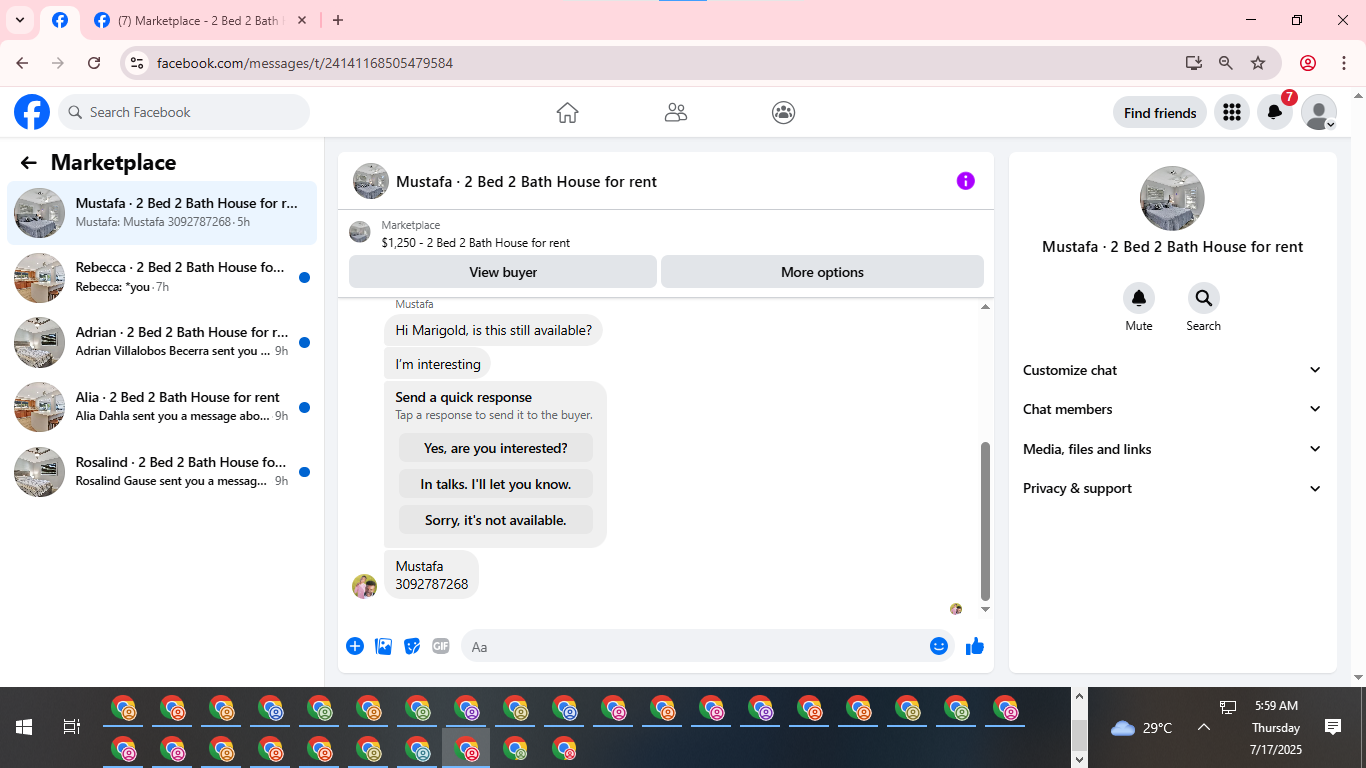Close the Marketplace browser tab
The image size is (1366, 768).
(x=302, y=20)
